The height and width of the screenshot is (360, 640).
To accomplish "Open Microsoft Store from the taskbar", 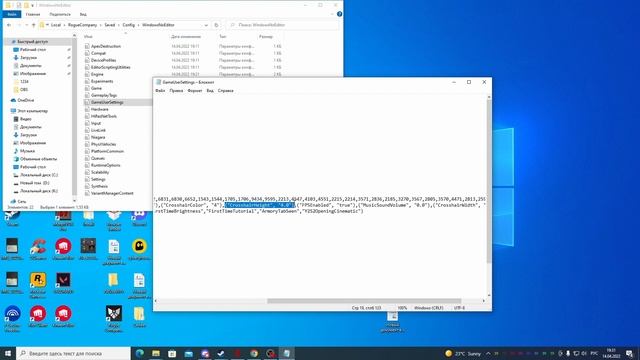I will pos(172,353).
